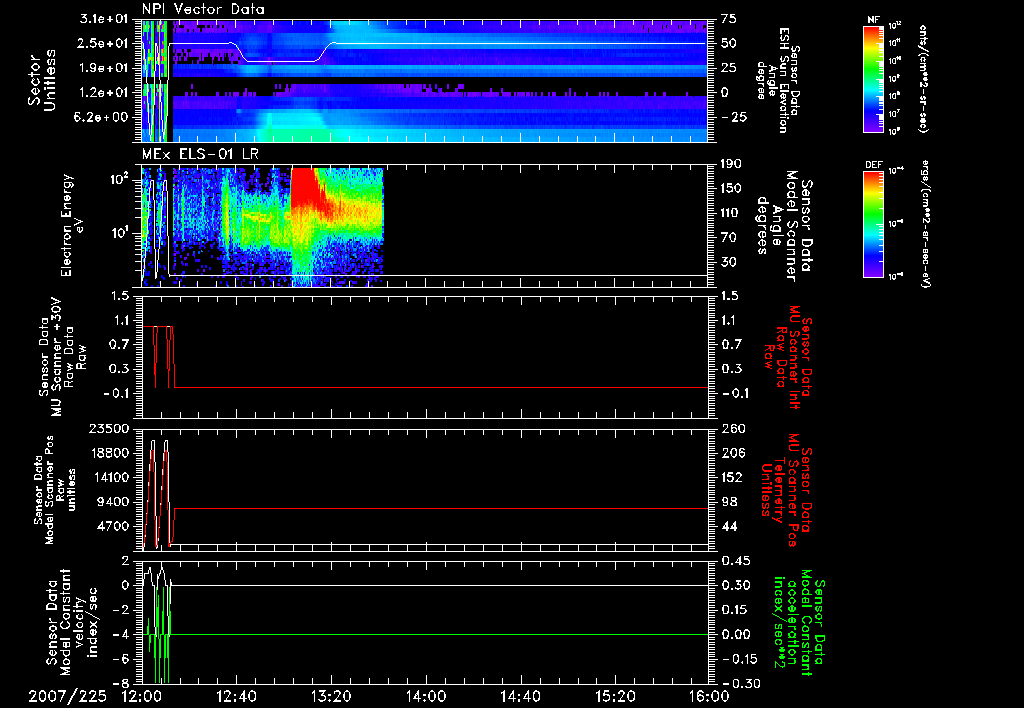Click the 190 scanner angle tick label
Viewport: 1024px width, 708px height.
click(731, 164)
